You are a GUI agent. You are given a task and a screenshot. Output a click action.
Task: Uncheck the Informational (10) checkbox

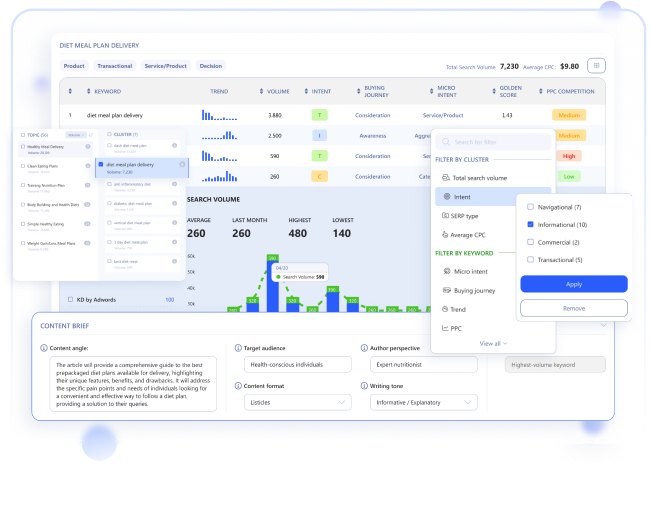(530, 224)
